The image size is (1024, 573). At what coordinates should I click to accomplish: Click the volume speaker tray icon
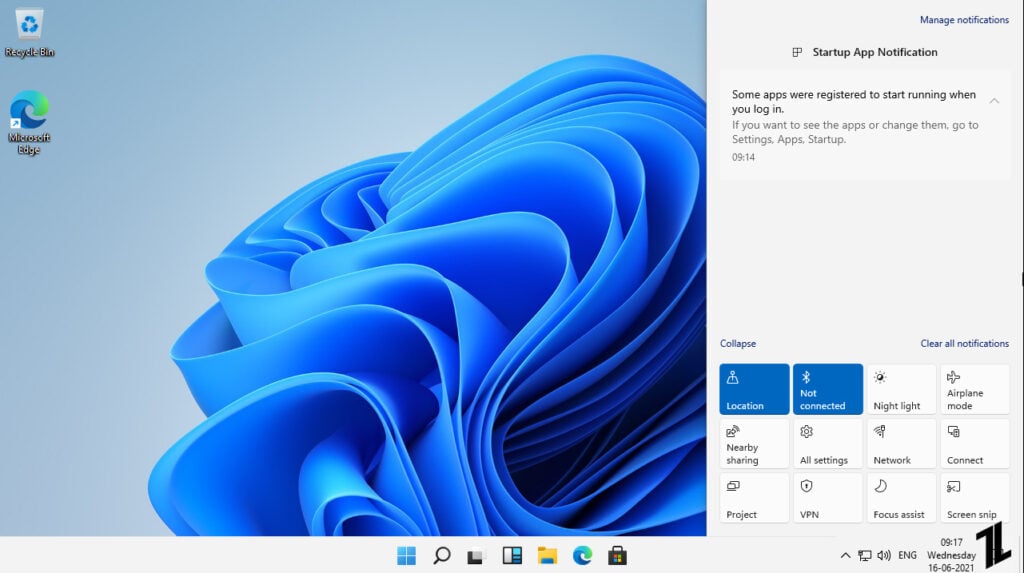click(x=884, y=555)
